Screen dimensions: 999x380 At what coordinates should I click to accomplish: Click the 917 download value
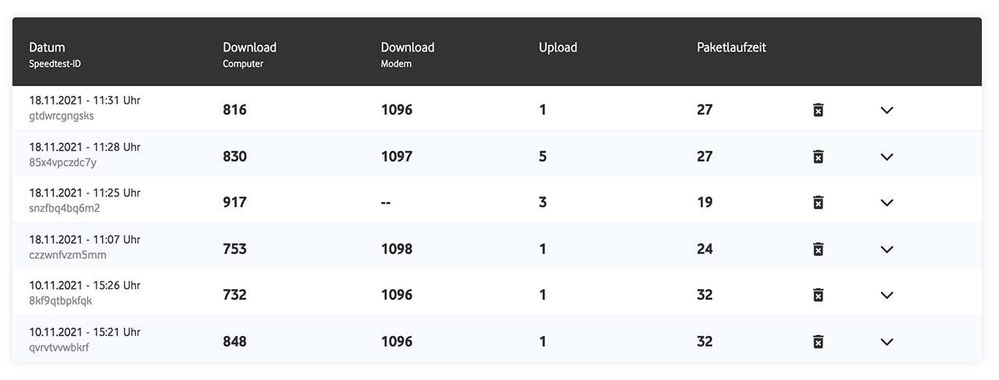tap(234, 203)
